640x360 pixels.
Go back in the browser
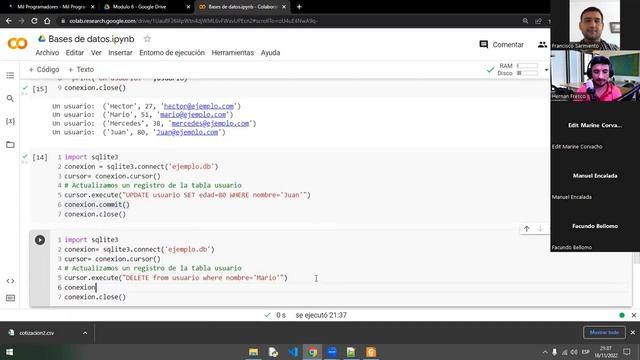click(9, 21)
